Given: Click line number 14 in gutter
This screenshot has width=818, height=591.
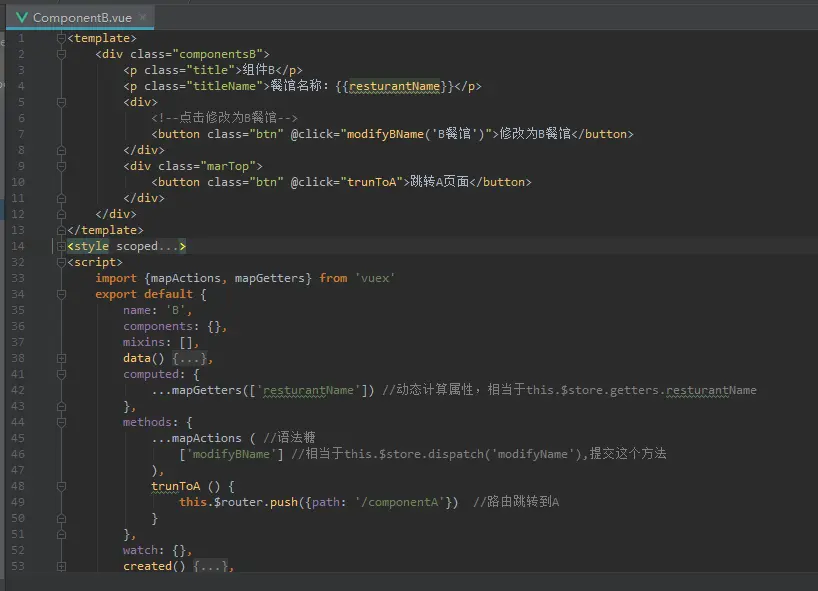Looking at the screenshot, I should 18,246.
